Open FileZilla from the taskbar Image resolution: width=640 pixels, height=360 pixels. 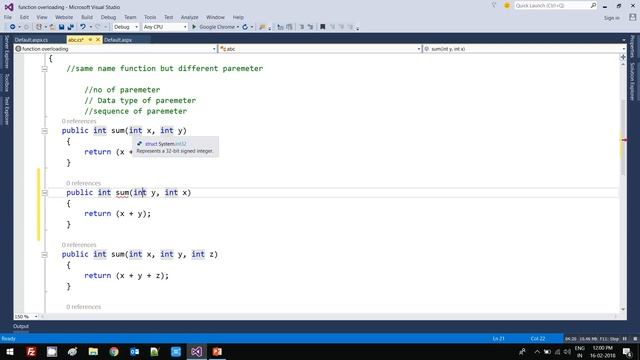click(31, 351)
